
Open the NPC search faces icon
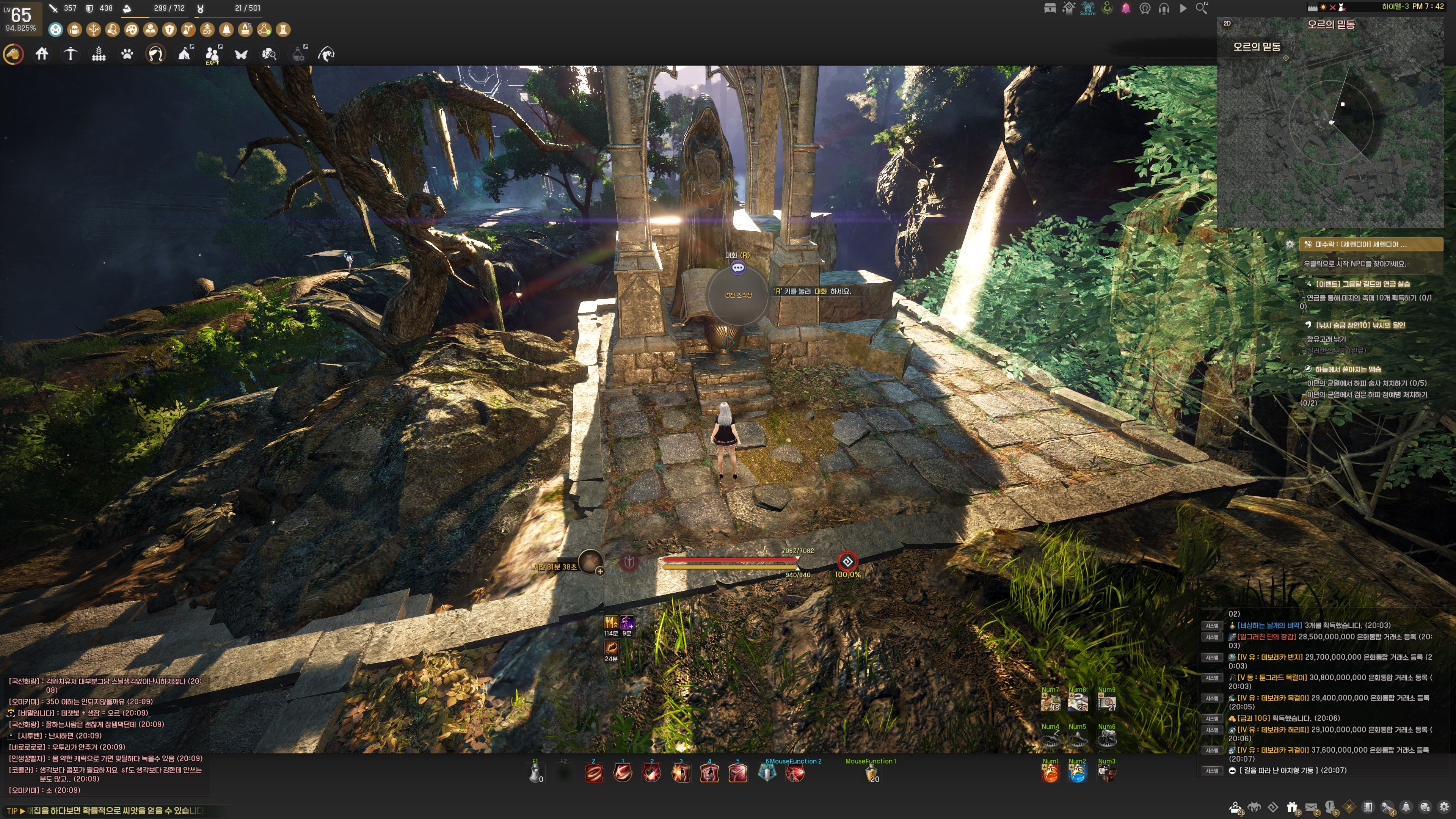click(270, 54)
